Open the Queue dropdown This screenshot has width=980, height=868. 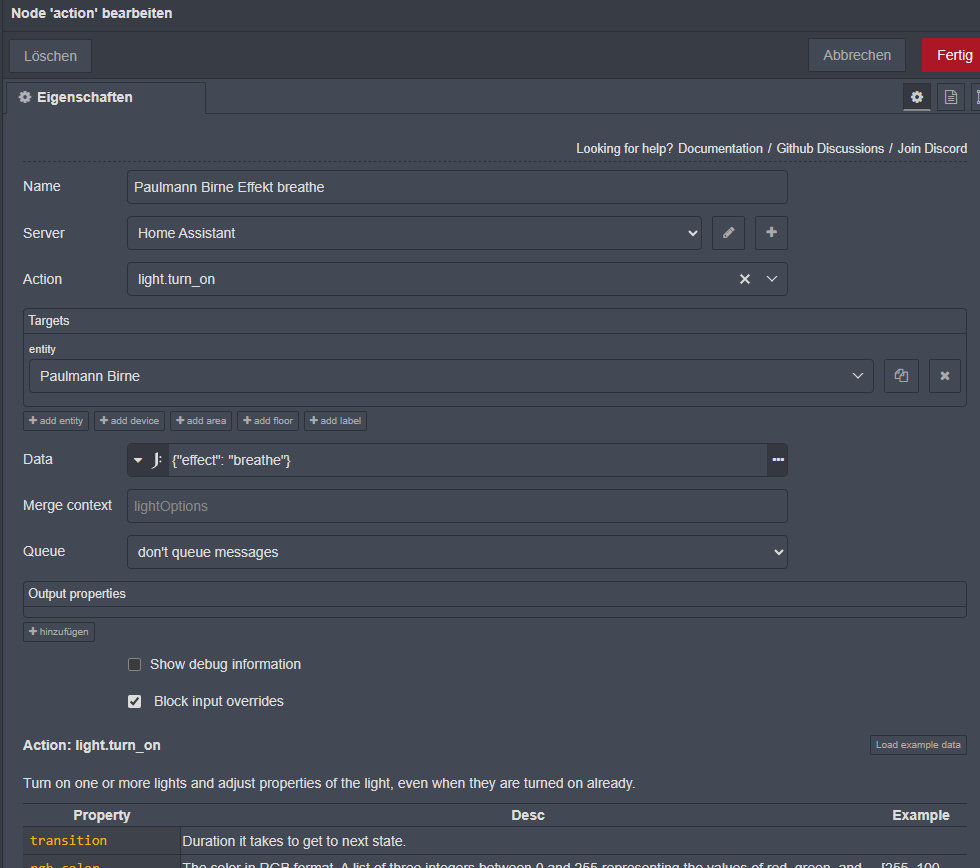[457, 552]
